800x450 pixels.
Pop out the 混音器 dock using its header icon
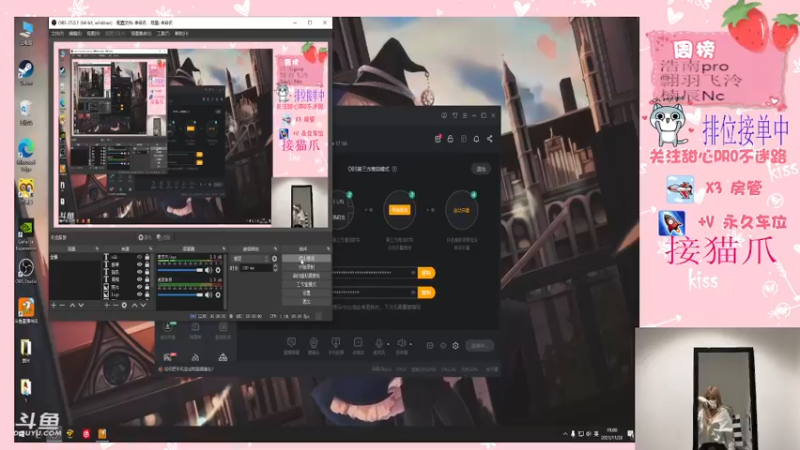coord(223,248)
